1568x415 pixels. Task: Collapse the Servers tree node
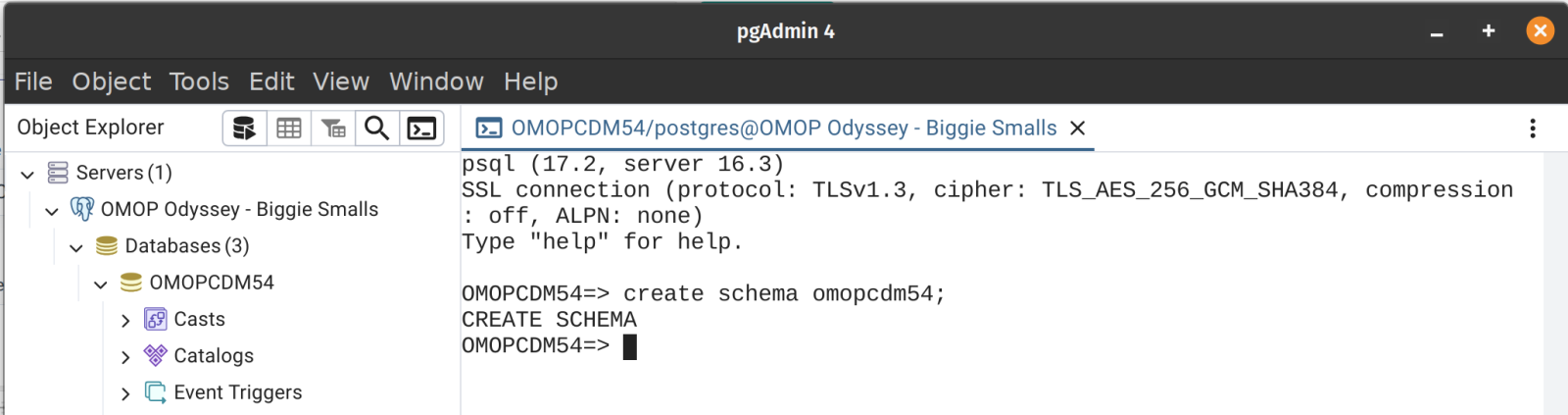tap(27, 174)
